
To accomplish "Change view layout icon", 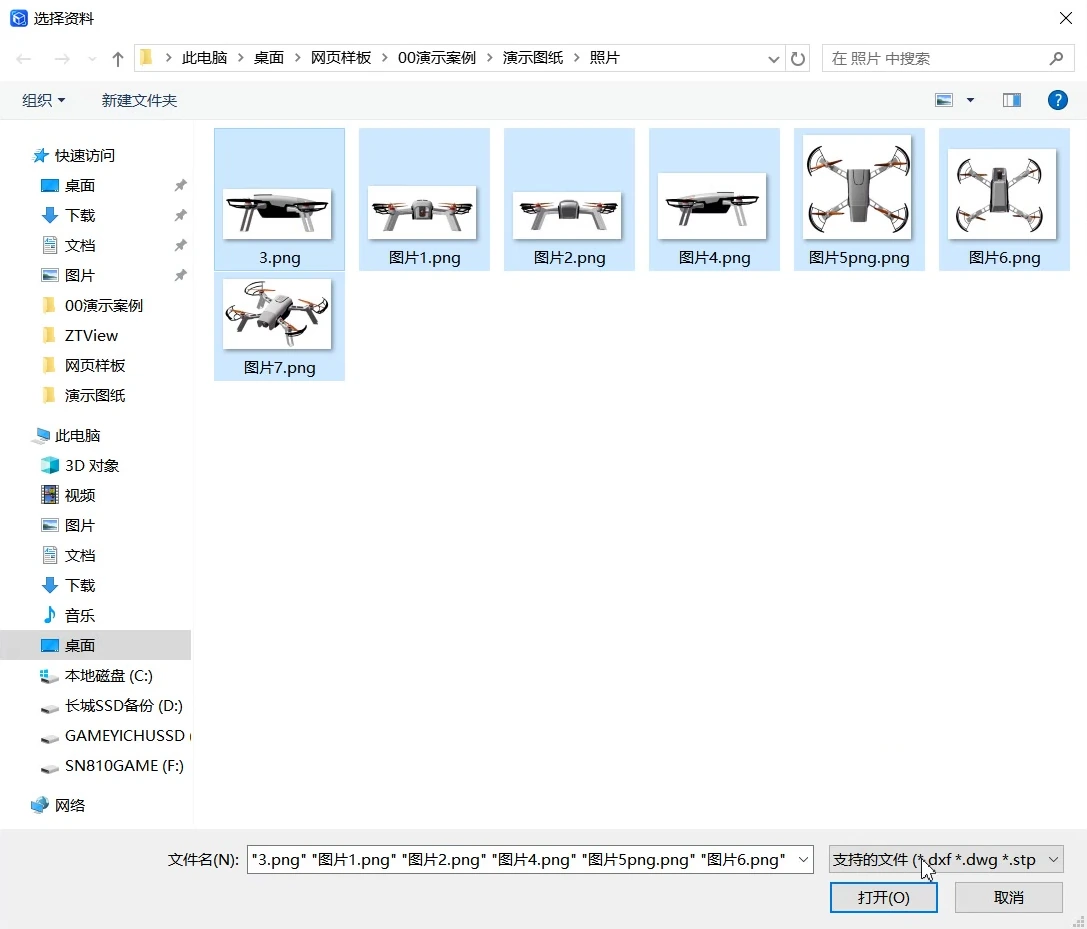I will coord(944,101).
